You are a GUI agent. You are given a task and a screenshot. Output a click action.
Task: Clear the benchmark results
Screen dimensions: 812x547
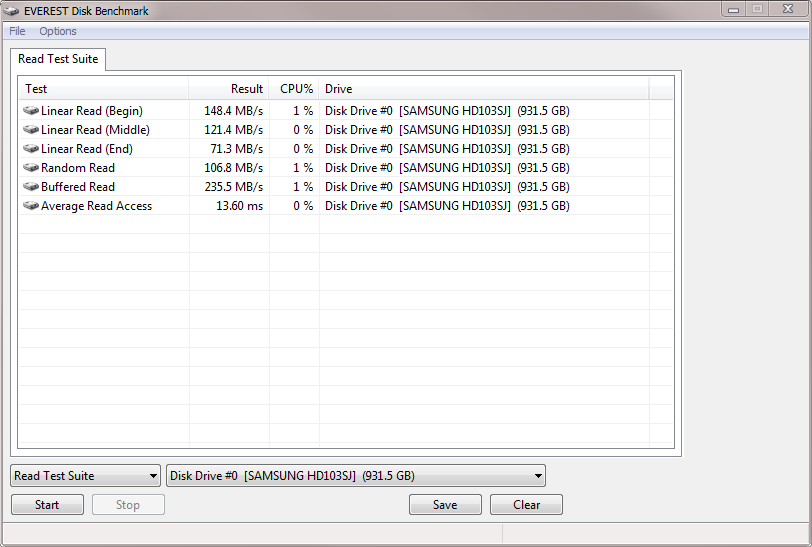pos(526,505)
